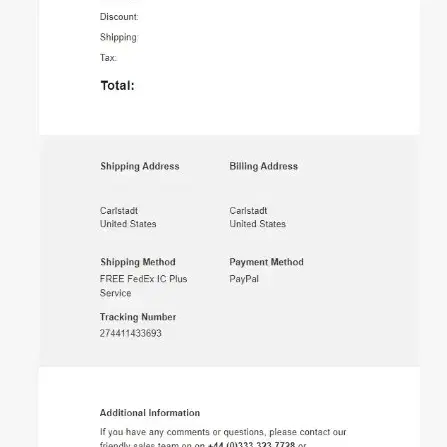This screenshot has height=447, width=447.
Task: Click Carlstadt under Shipping Address
Action: (x=119, y=211)
